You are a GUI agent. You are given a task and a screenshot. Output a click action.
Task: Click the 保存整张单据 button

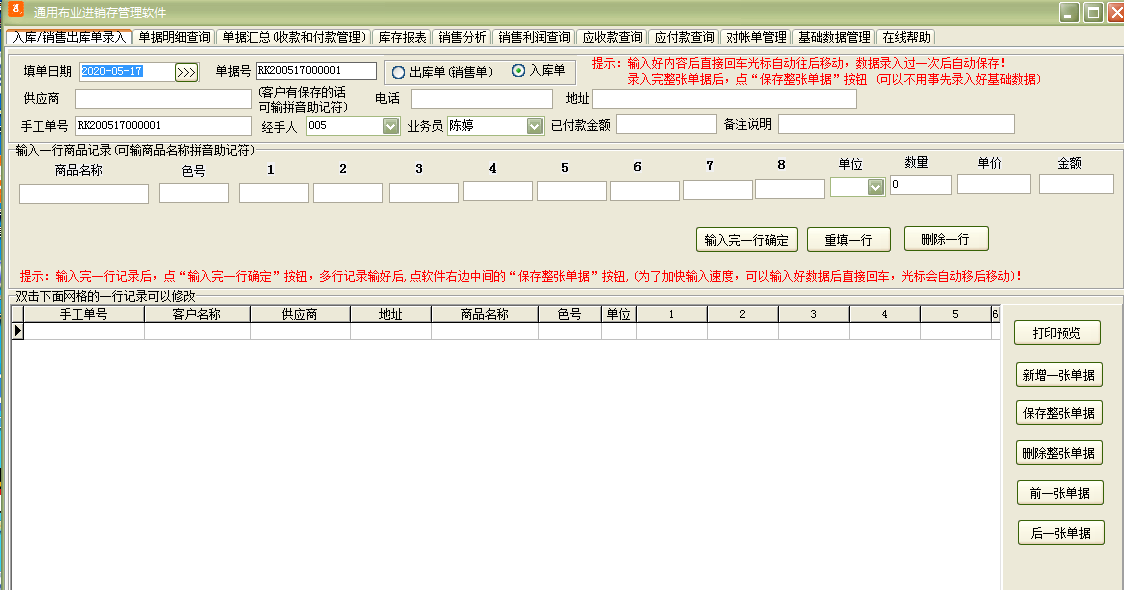coord(1059,413)
